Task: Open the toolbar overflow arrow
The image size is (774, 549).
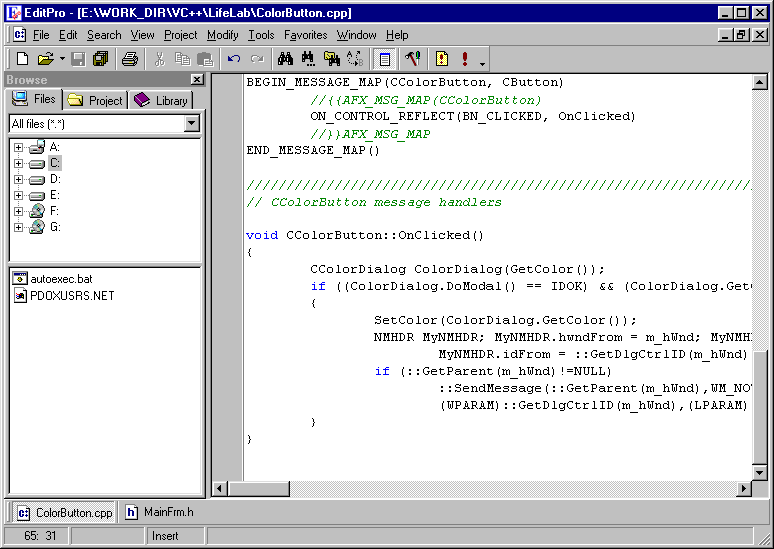Action: 482,63
